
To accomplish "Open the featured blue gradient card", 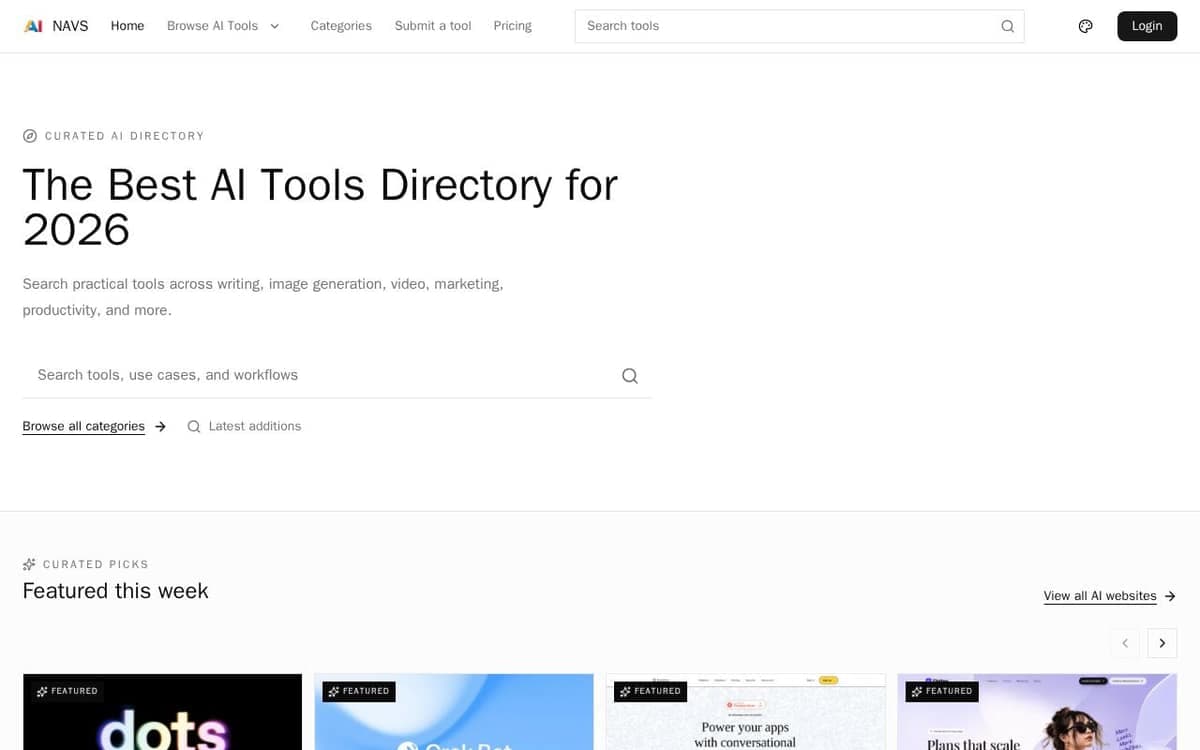I will (x=454, y=712).
